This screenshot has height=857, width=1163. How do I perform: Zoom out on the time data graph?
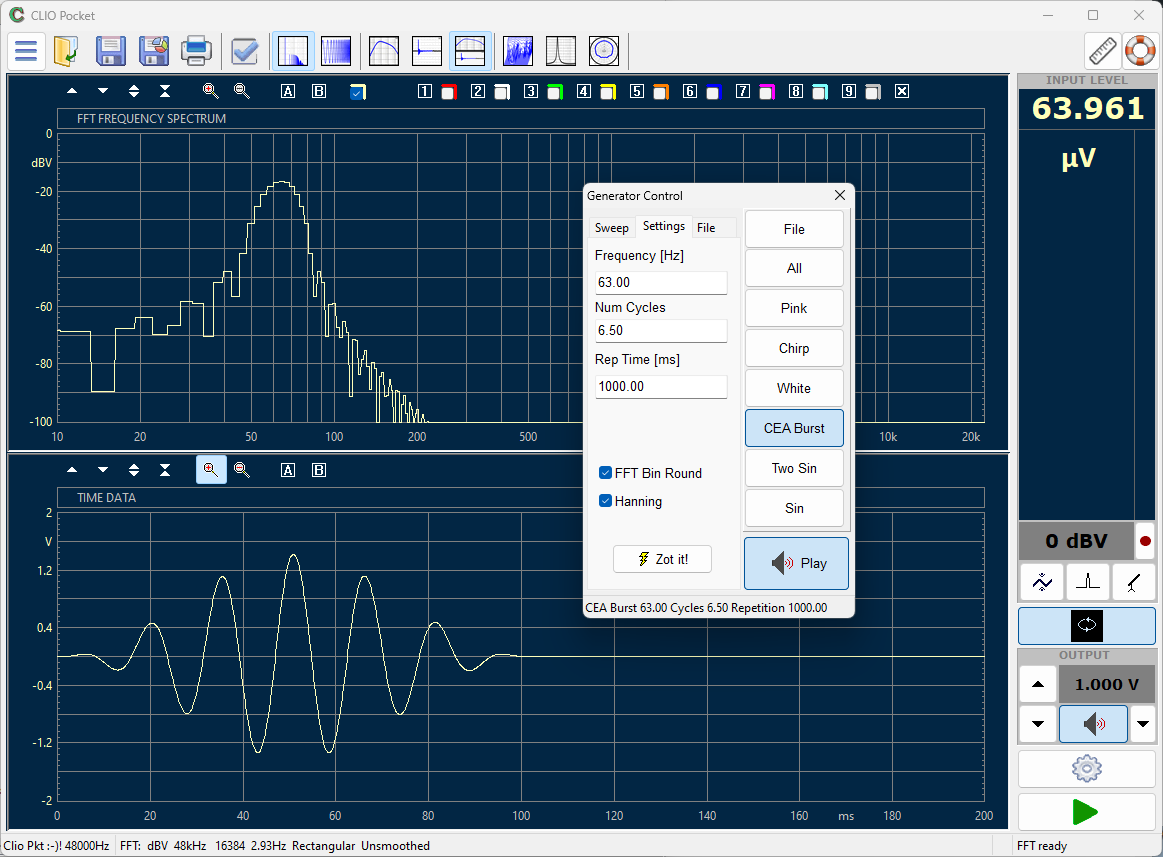pos(242,470)
